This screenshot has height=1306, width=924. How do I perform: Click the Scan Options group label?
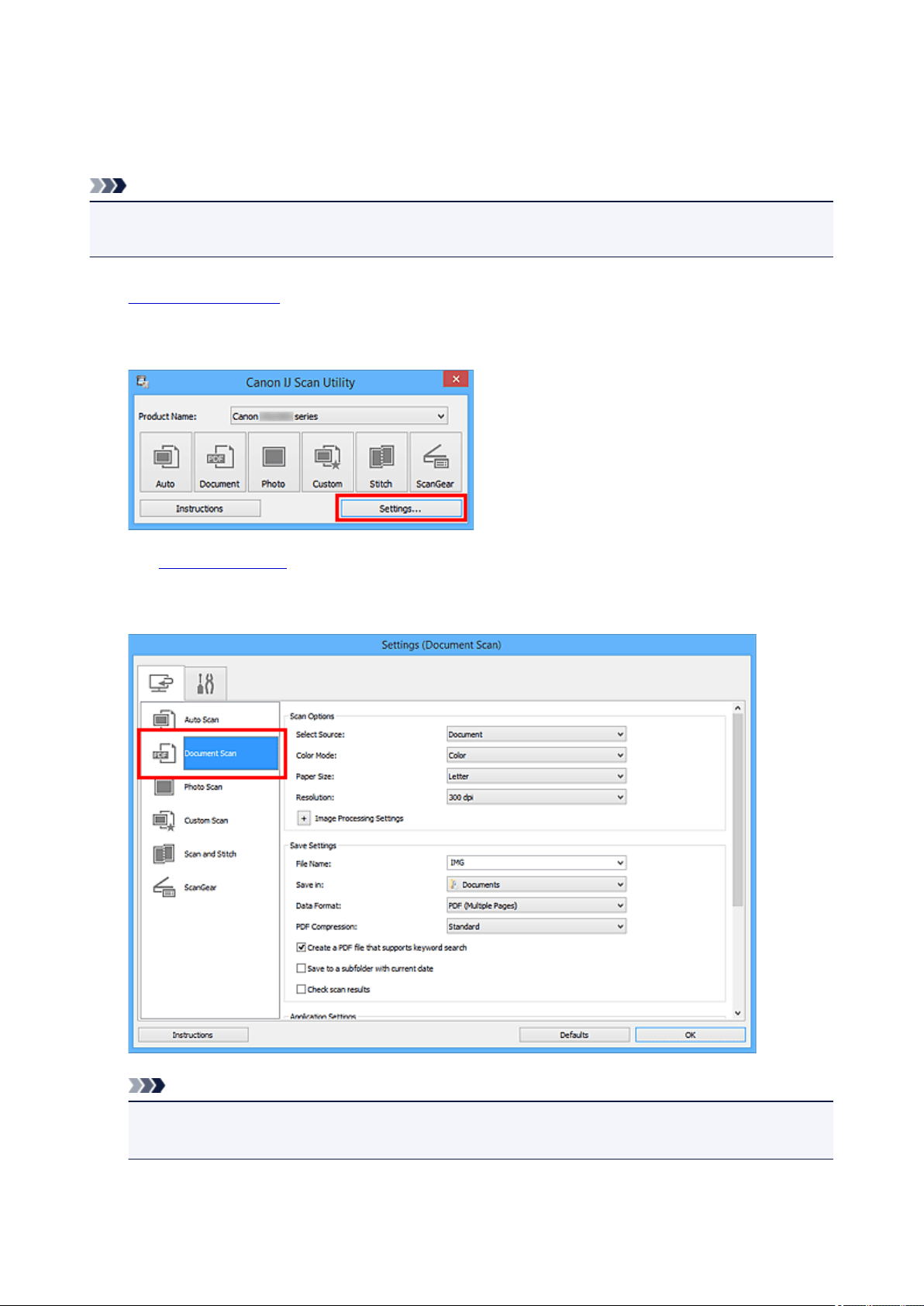312,716
